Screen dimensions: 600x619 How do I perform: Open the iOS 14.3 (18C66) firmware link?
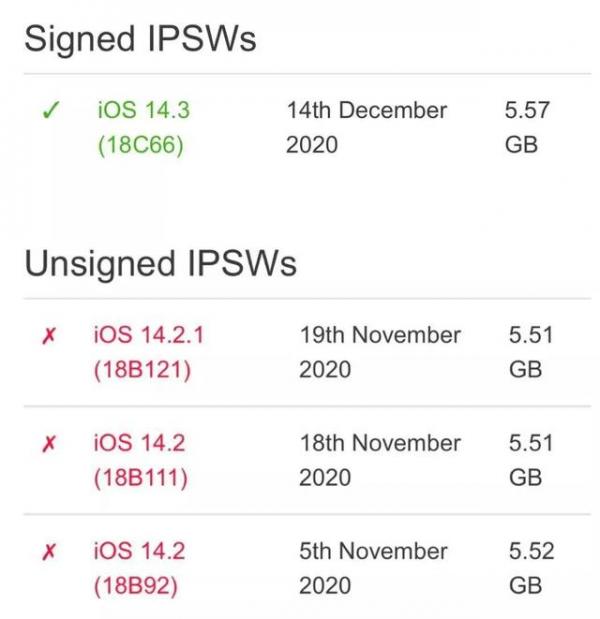point(144,128)
